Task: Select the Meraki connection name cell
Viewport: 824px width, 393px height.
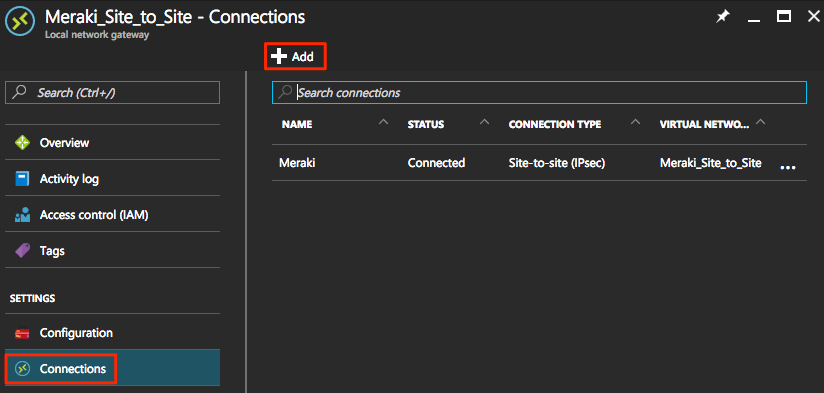Action: click(x=297, y=163)
